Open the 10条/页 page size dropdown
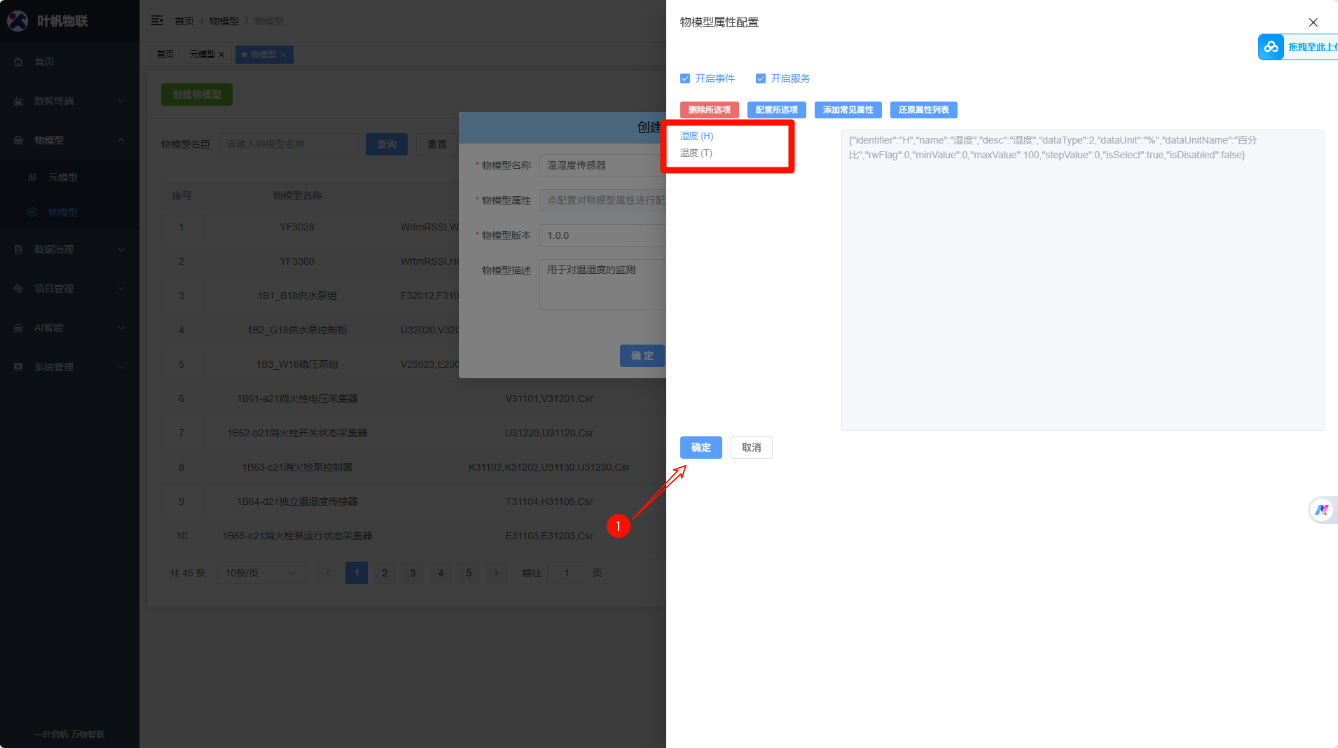Viewport: 1338px width, 748px height. [x=263, y=573]
